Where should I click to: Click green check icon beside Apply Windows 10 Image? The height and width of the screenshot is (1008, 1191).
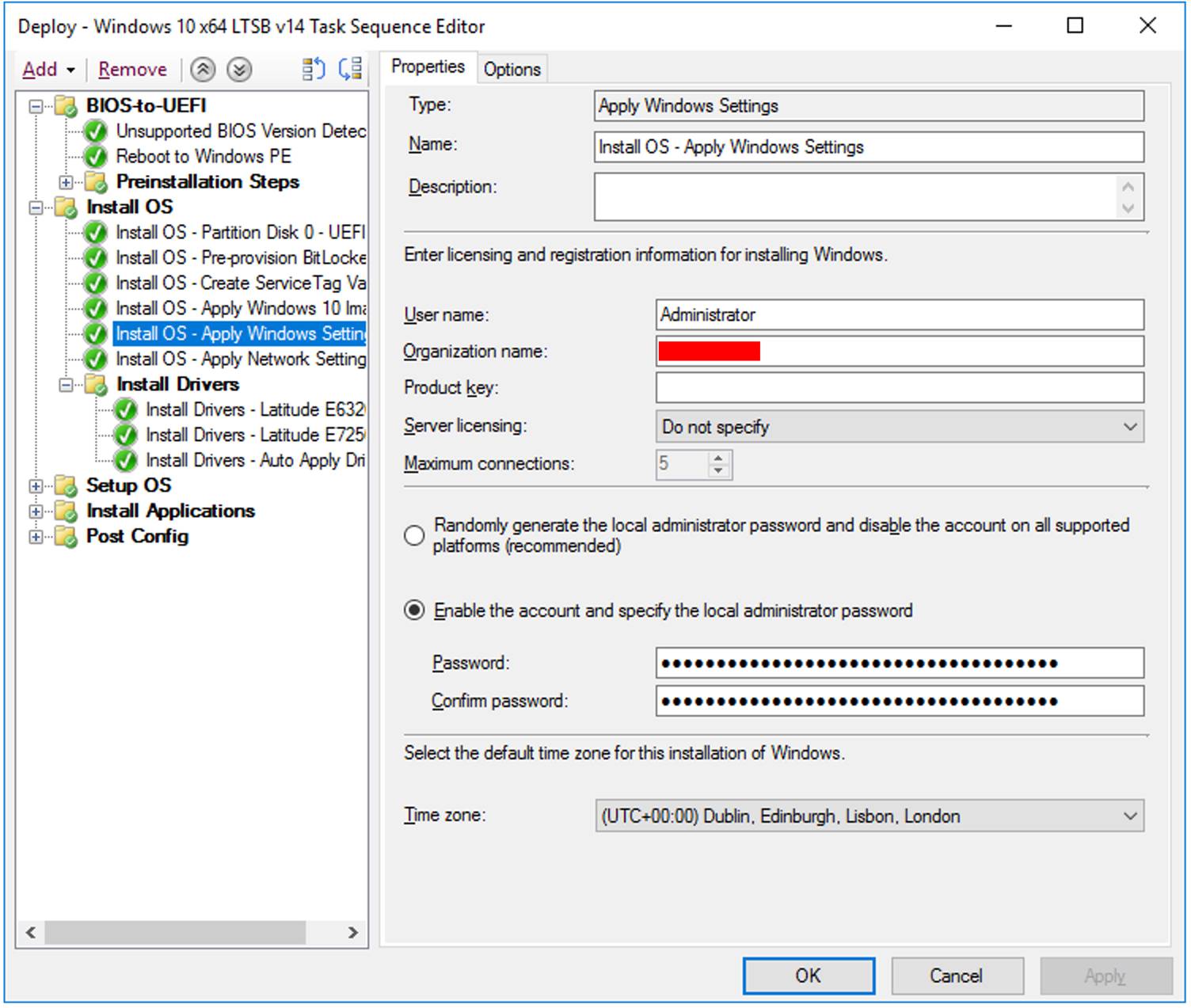[96, 308]
